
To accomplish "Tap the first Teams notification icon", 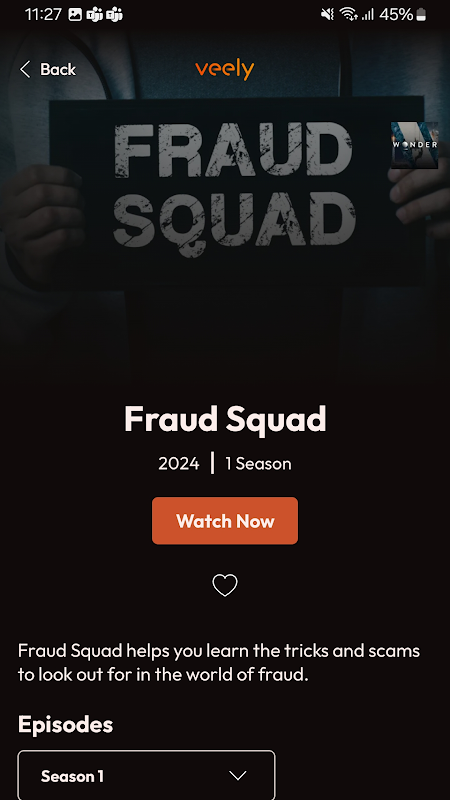I will 95,15.
